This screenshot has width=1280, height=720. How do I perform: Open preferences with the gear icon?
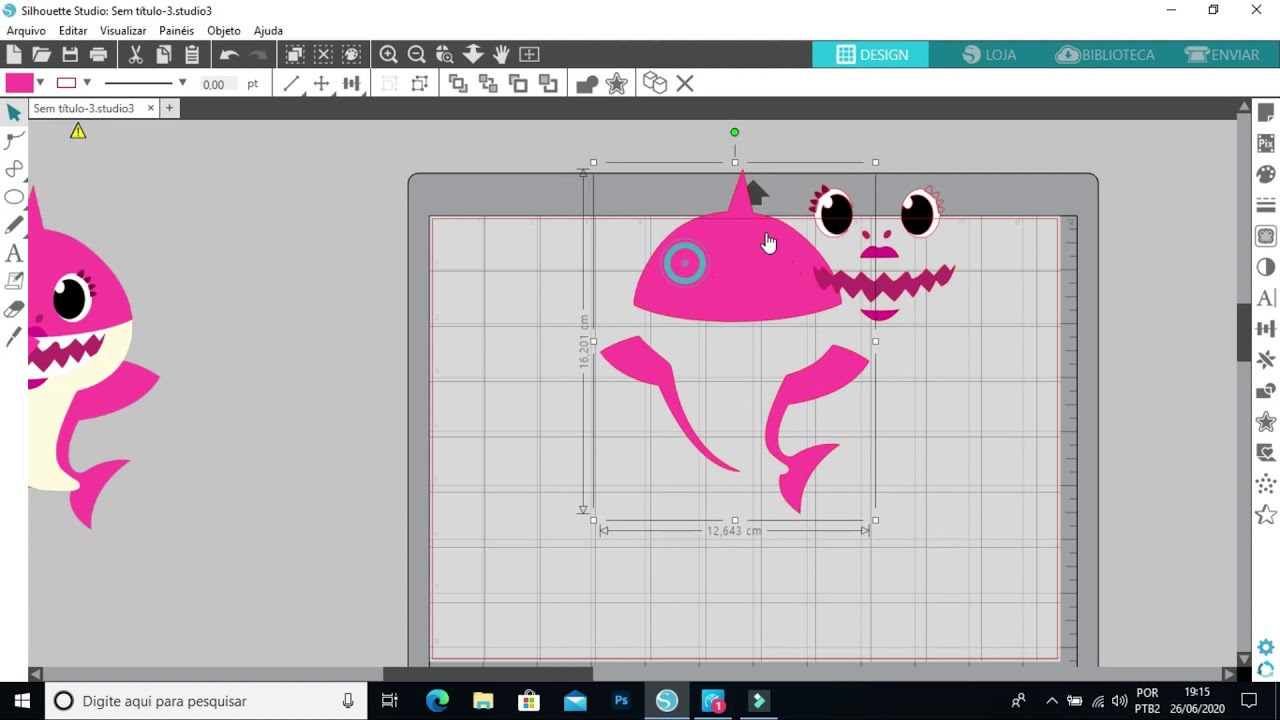[1266, 648]
